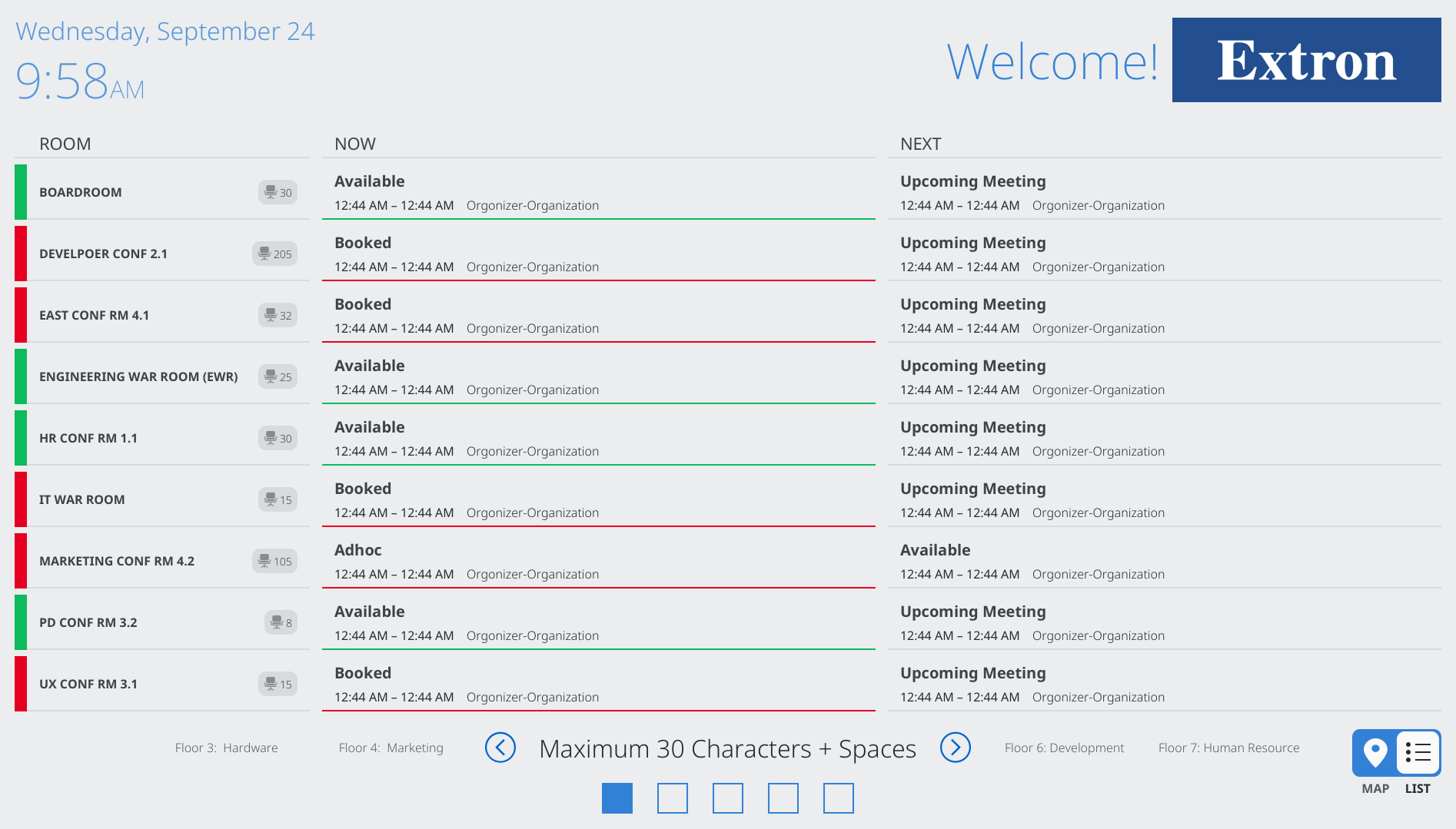Viewport: 1456px width, 829px height.
Task: Click the Extron logo
Action: (1306, 61)
